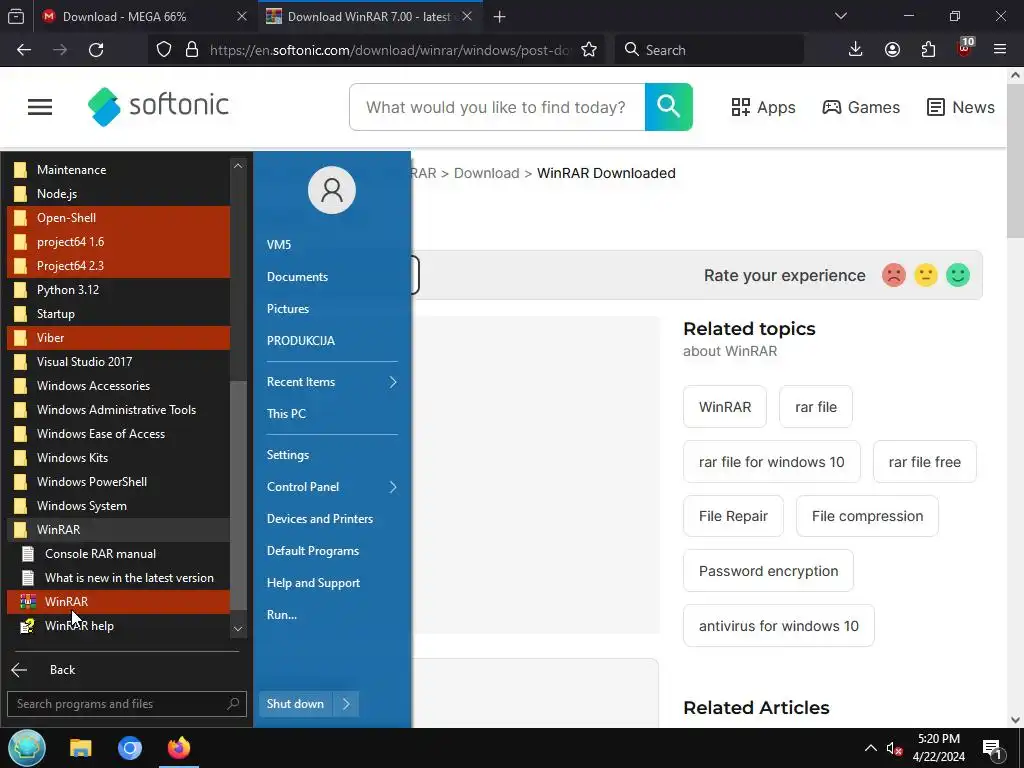Open What is new in the latest version
Image resolution: width=1024 pixels, height=768 pixels.
click(x=118, y=578)
